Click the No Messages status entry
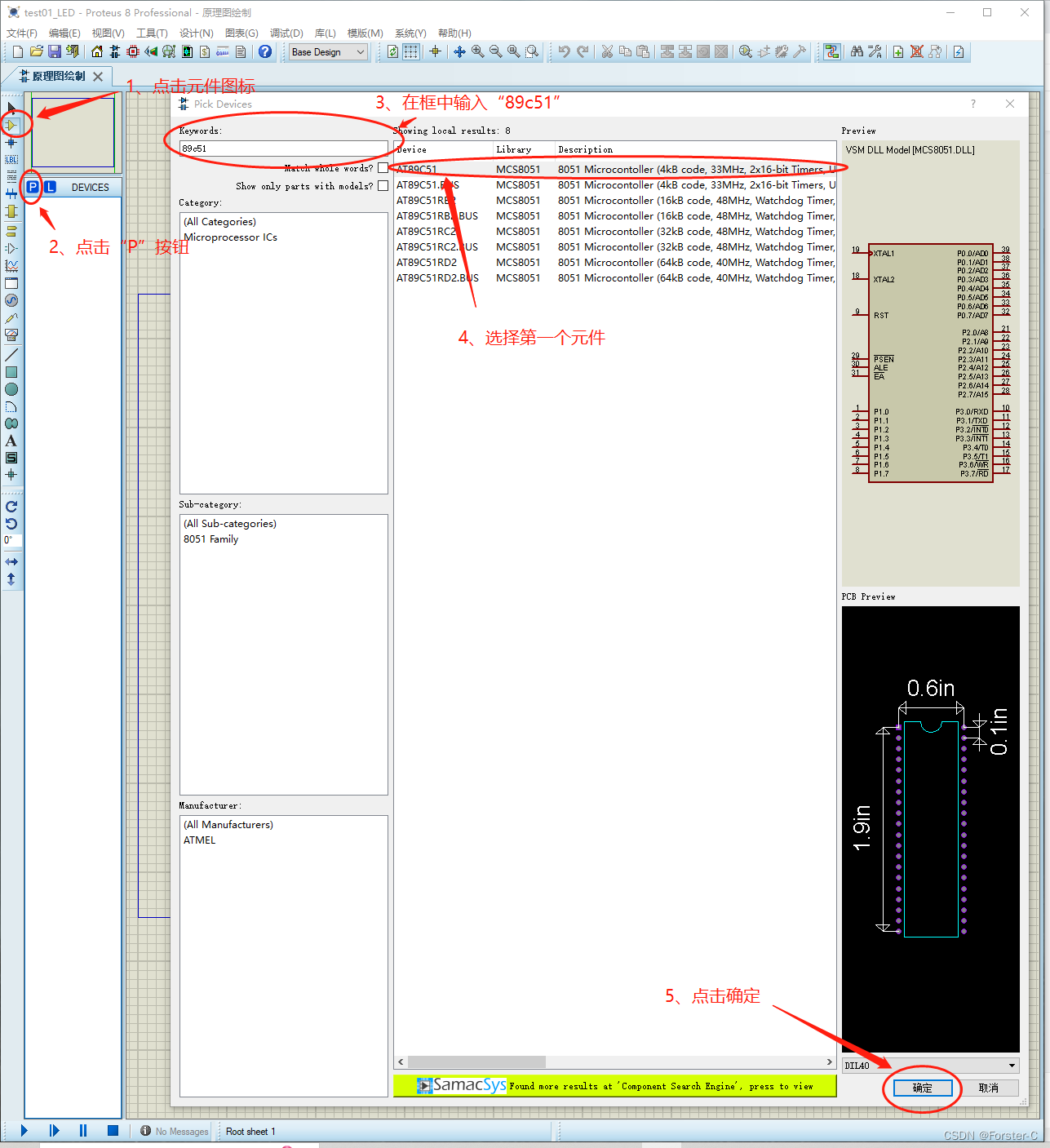Image resolution: width=1050 pixels, height=1148 pixels. [175, 1131]
